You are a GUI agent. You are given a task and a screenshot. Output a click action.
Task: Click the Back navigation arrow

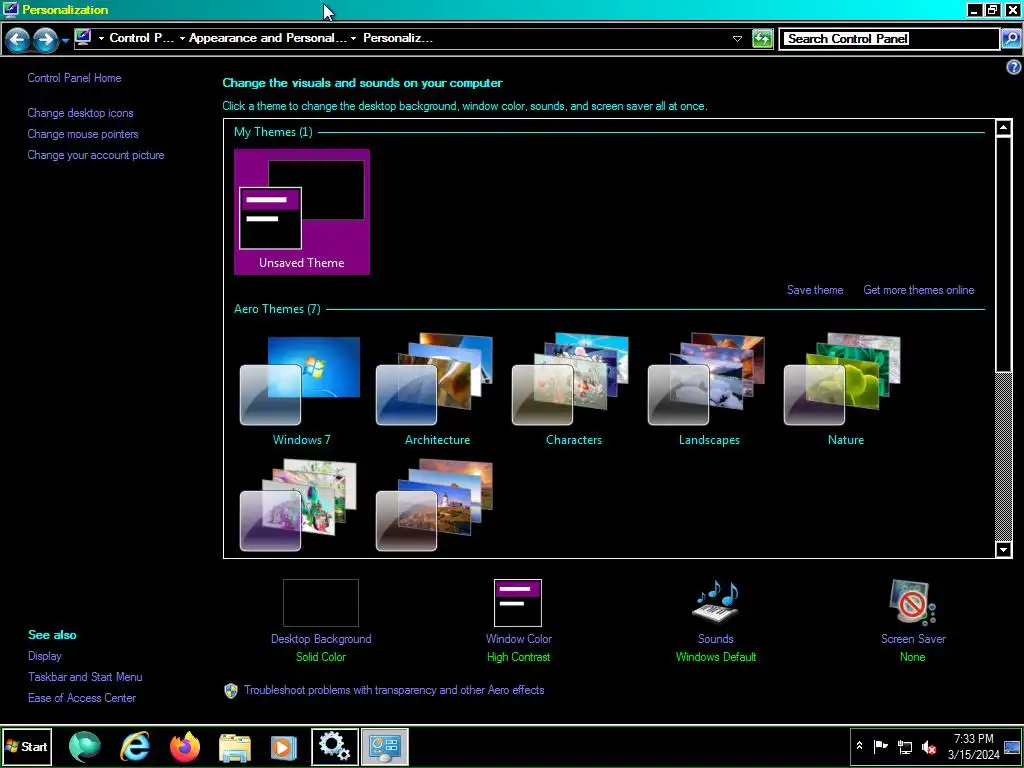click(x=18, y=40)
